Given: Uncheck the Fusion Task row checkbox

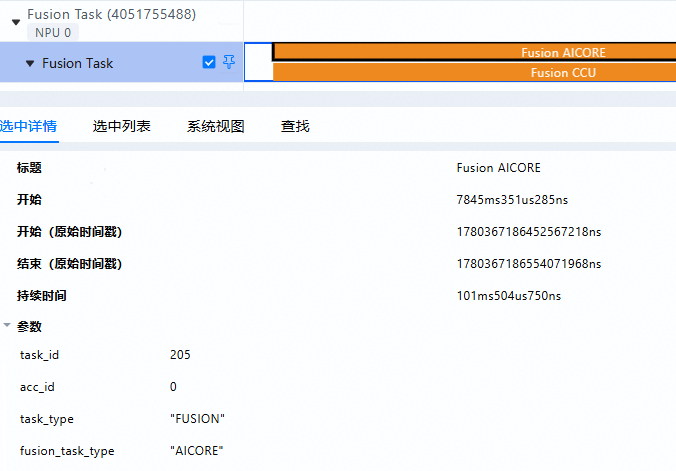Looking at the screenshot, I should click(x=209, y=62).
